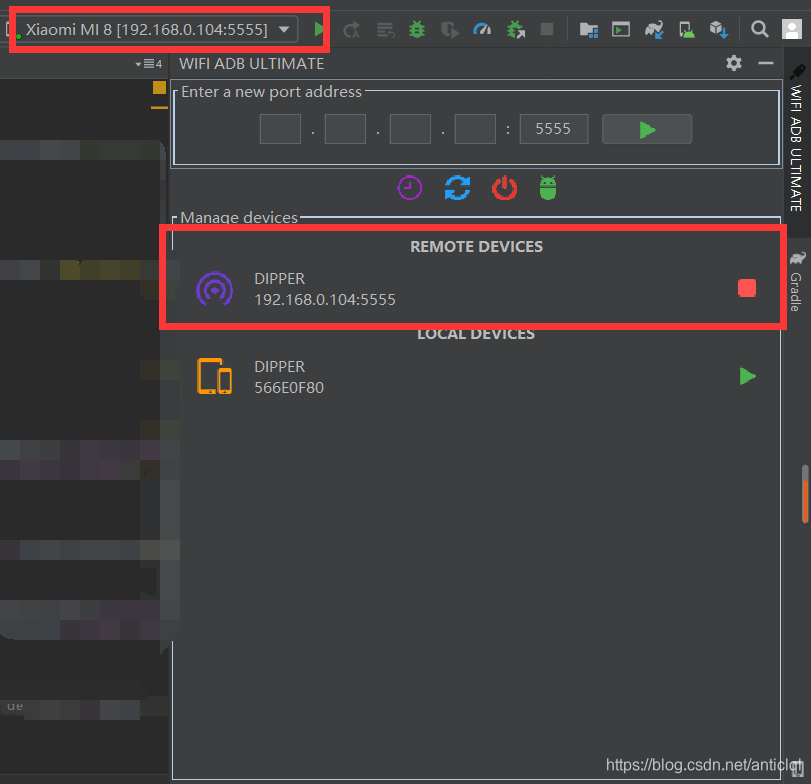Start debugging with the green bug icon
The height and width of the screenshot is (784, 811).
[417, 29]
